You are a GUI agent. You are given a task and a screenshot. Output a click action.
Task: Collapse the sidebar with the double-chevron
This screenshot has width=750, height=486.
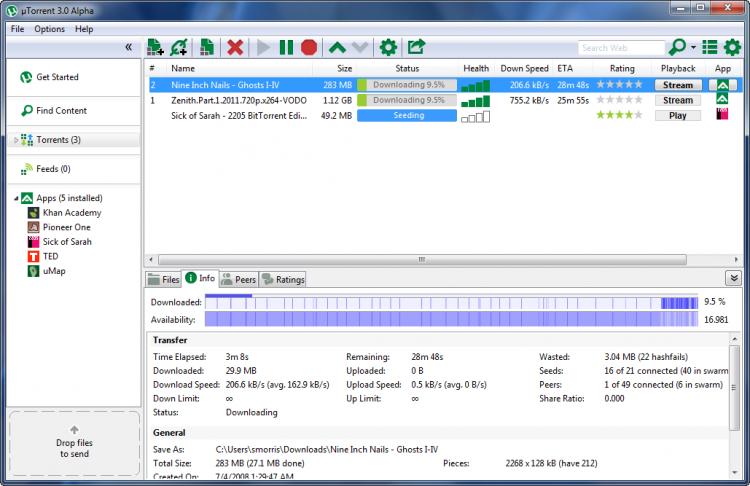click(x=129, y=47)
